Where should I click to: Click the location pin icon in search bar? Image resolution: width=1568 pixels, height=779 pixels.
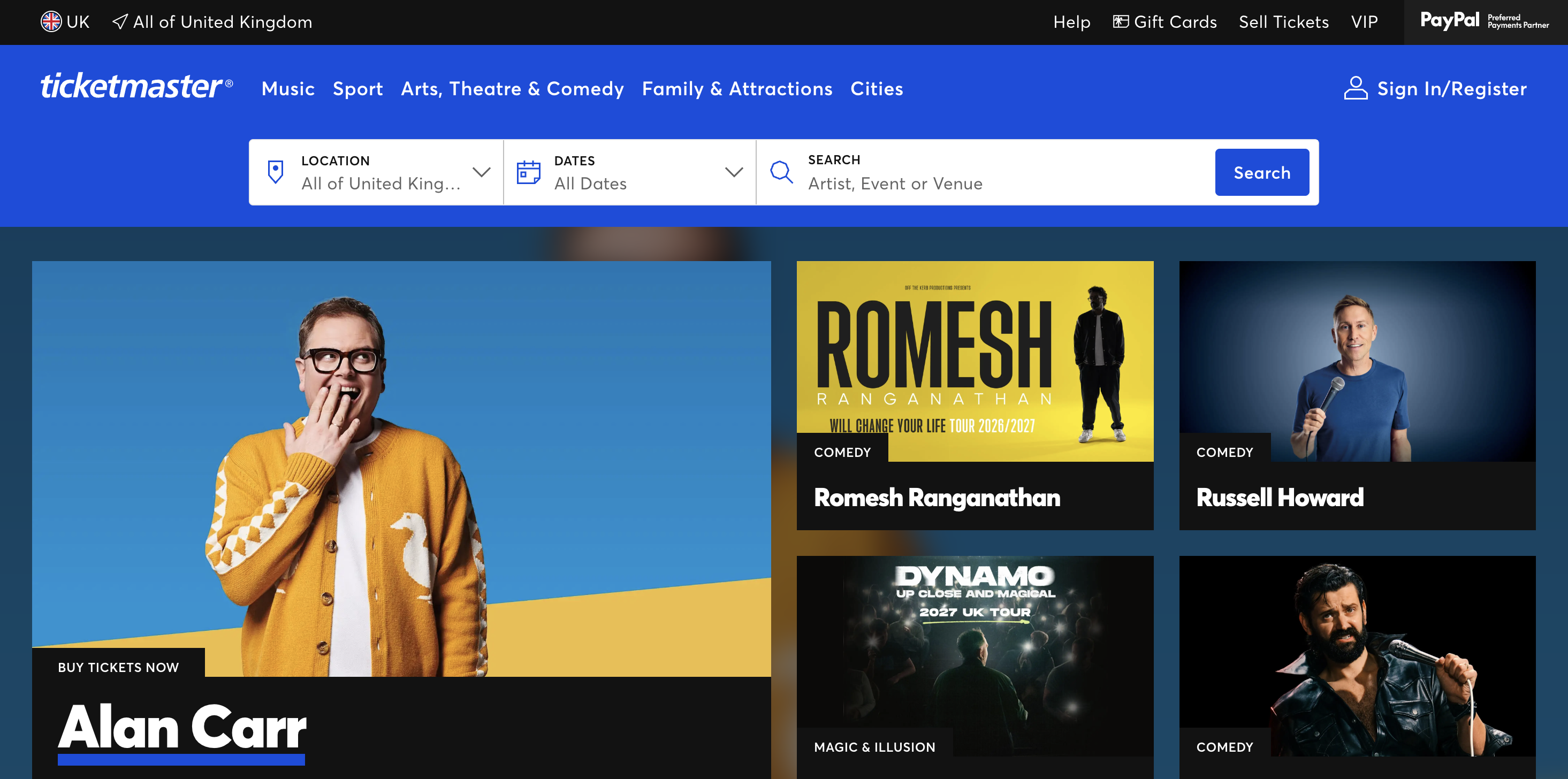[276, 172]
